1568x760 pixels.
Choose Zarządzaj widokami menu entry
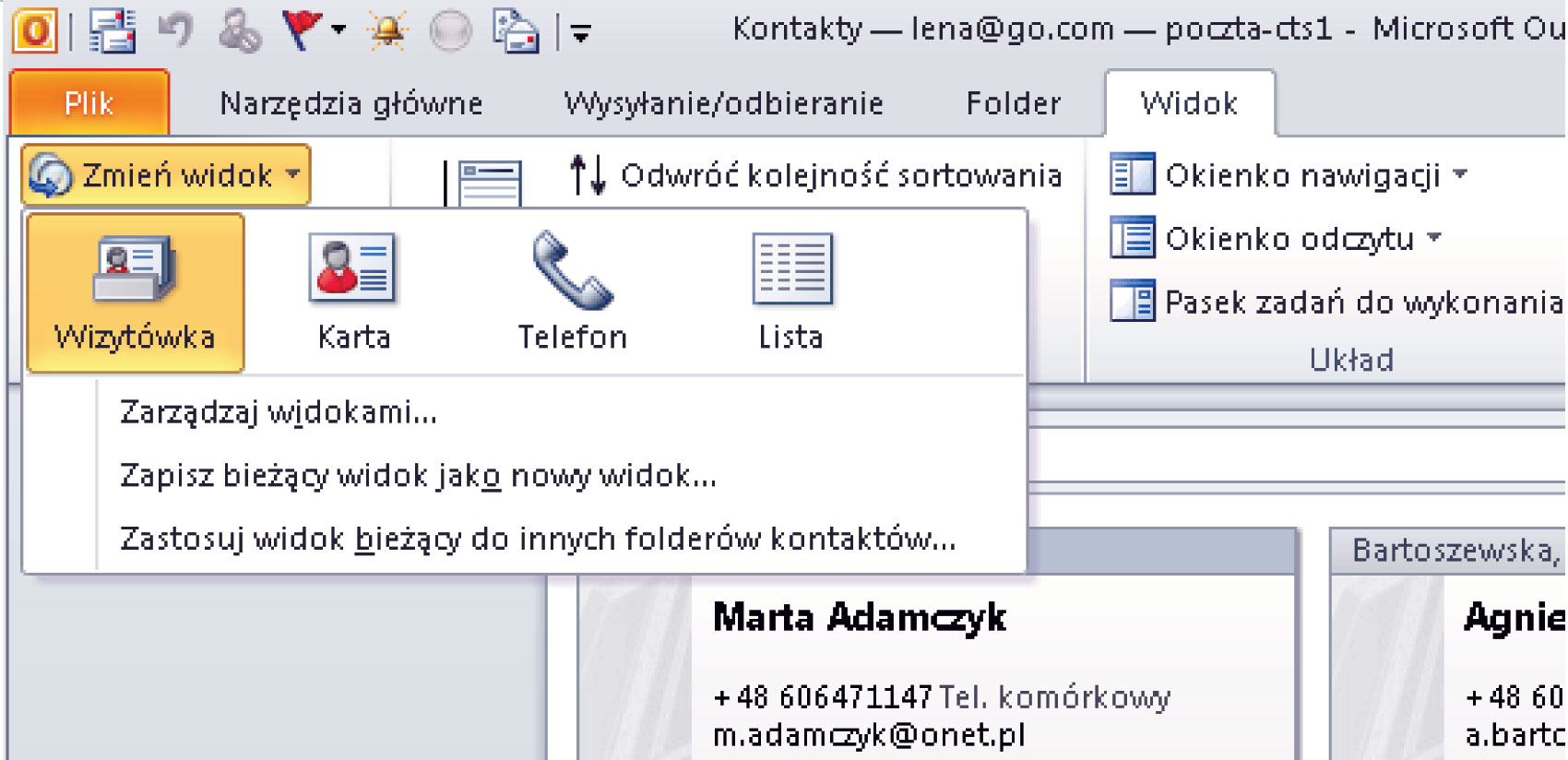click(279, 412)
